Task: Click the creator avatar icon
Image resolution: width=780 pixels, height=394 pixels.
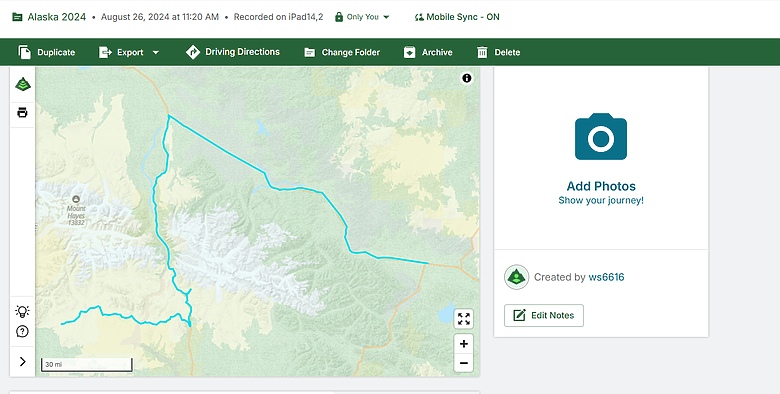Action: point(516,277)
